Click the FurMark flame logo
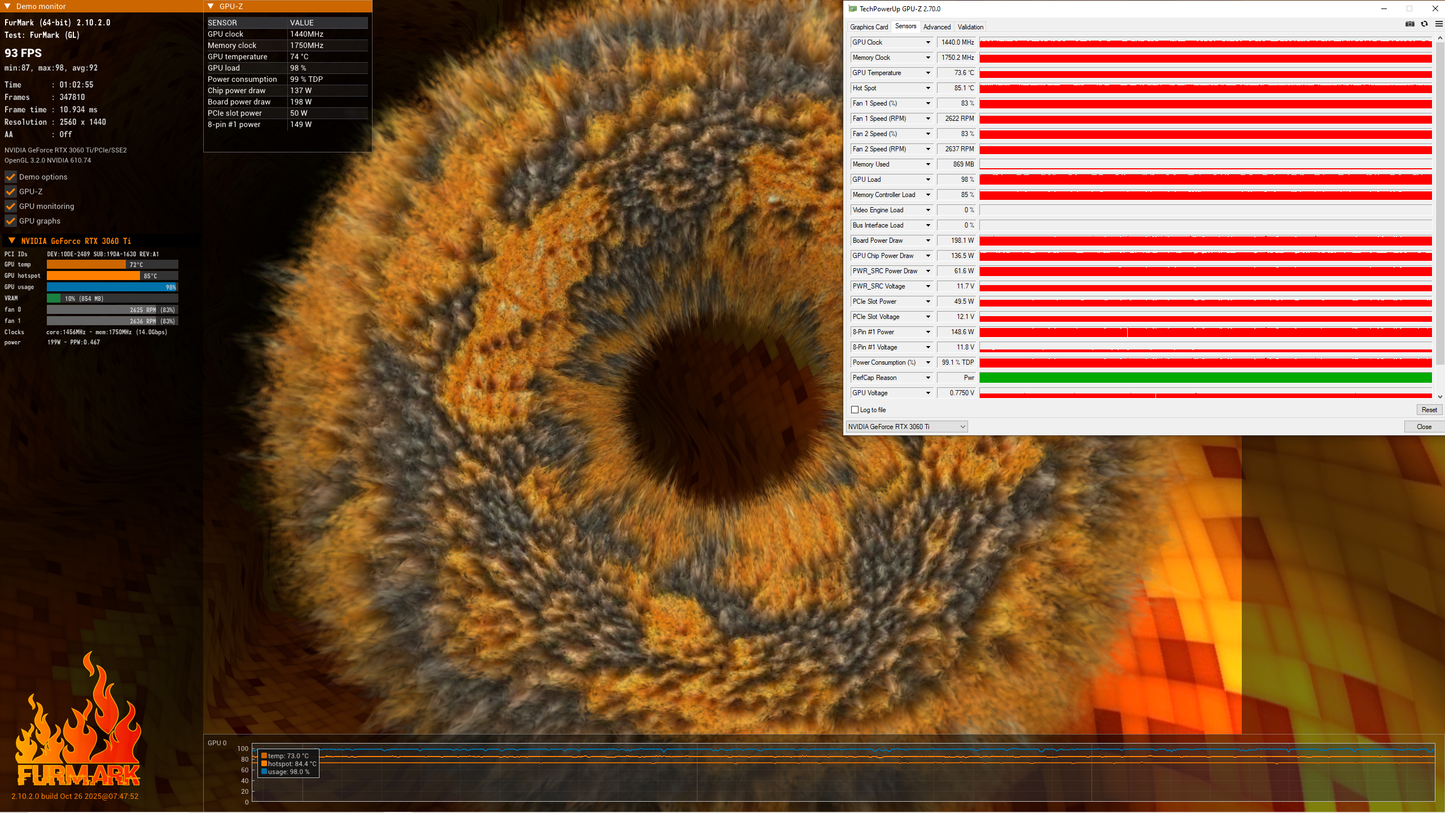This screenshot has width=1445, height=813. pyautogui.click(x=78, y=720)
